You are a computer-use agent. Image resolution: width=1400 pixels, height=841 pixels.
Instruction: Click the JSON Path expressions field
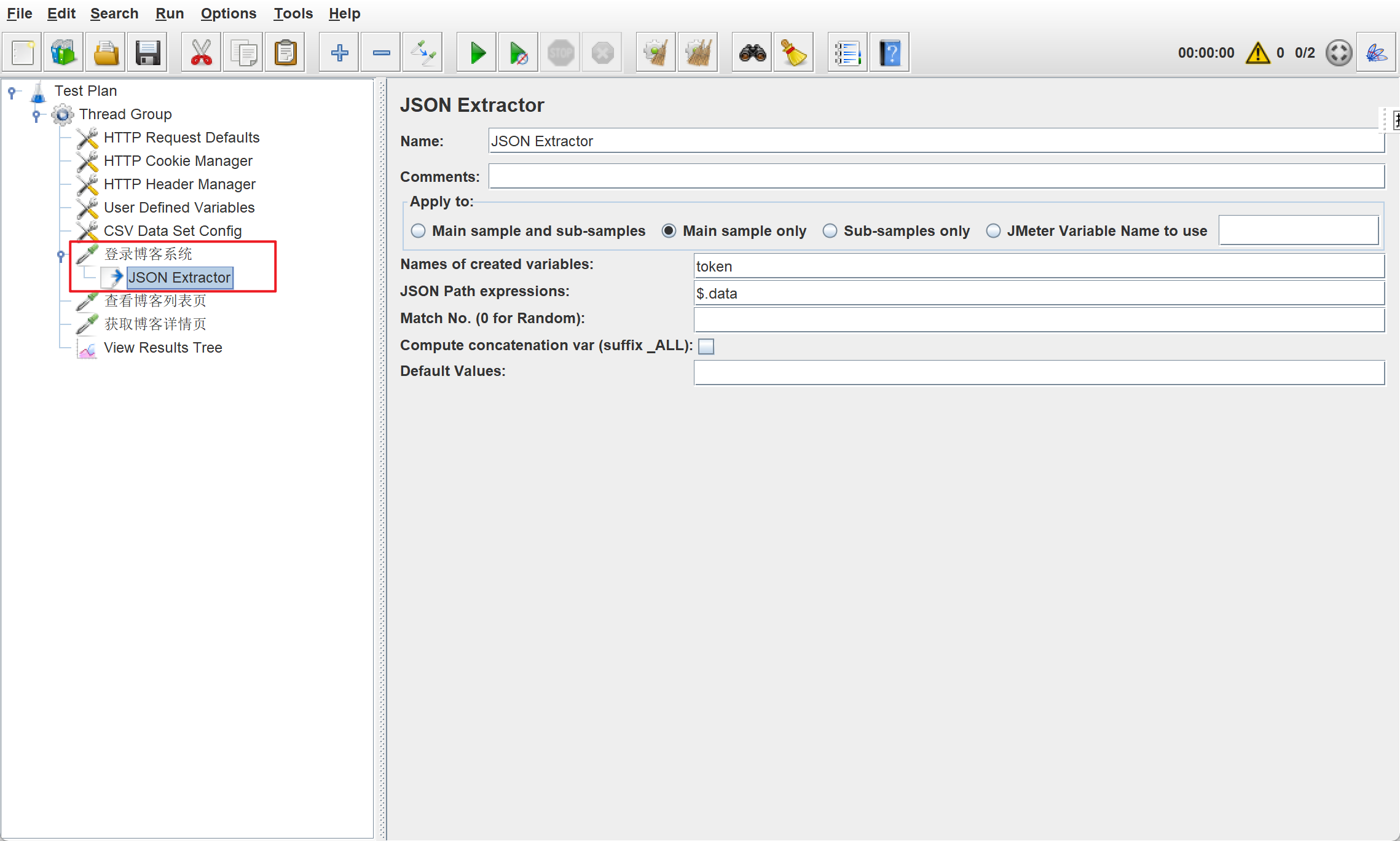tap(1038, 294)
